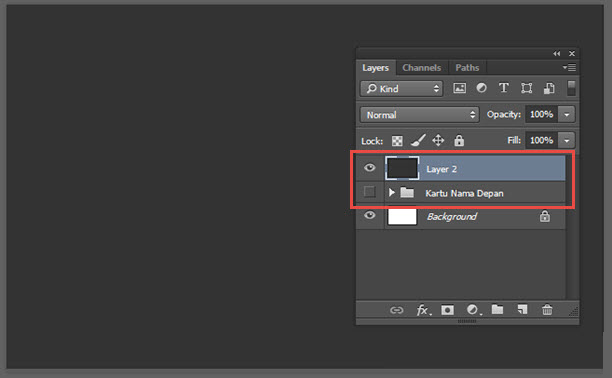Filter layers by pixel (image) kind
Viewport: 612px width, 378px height.
[x=459, y=88]
